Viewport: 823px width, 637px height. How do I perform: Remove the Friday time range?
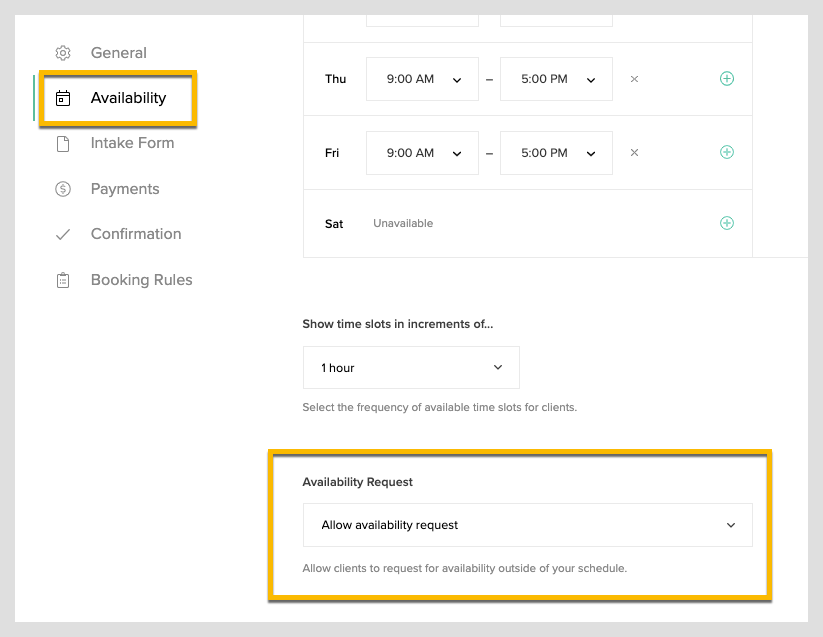pos(634,153)
